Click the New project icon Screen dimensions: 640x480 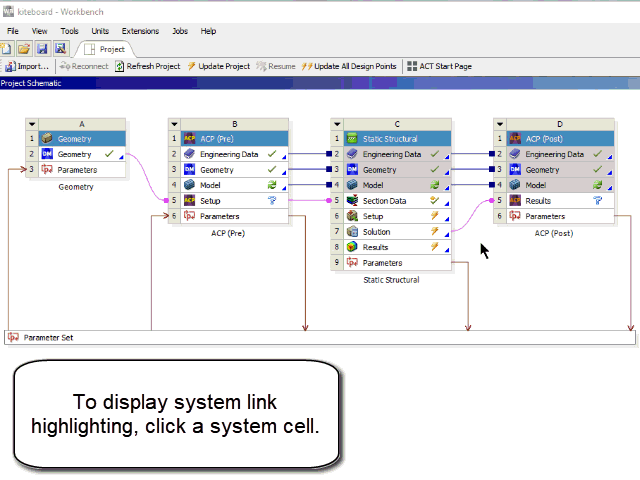[x=7, y=48]
